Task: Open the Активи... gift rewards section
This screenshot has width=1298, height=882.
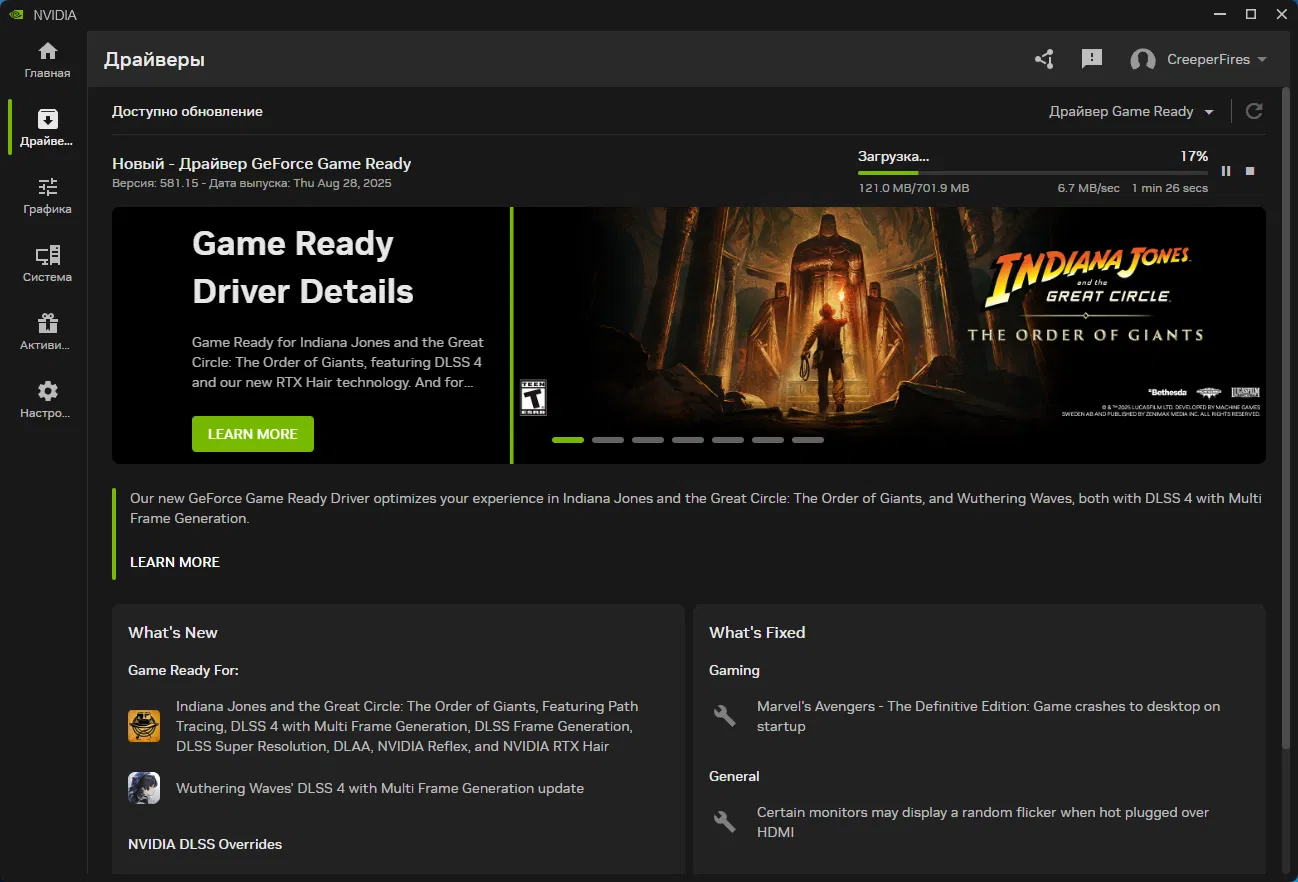Action: pos(47,332)
